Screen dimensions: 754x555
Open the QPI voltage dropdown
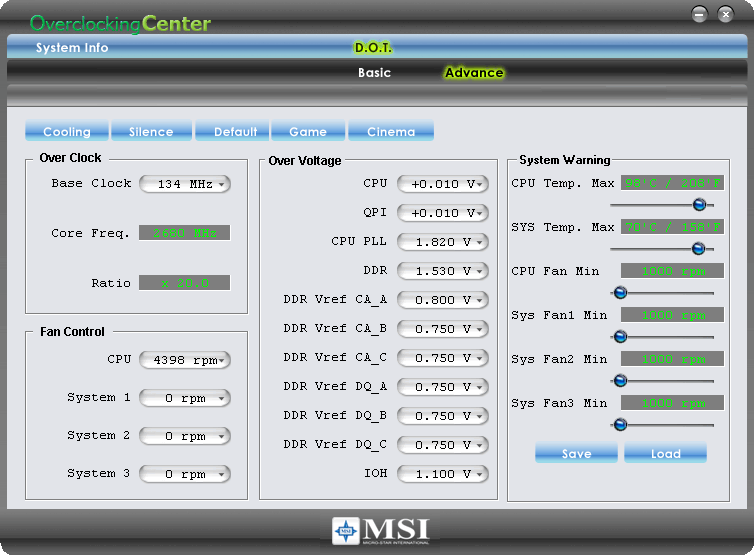click(x=443, y=213)
